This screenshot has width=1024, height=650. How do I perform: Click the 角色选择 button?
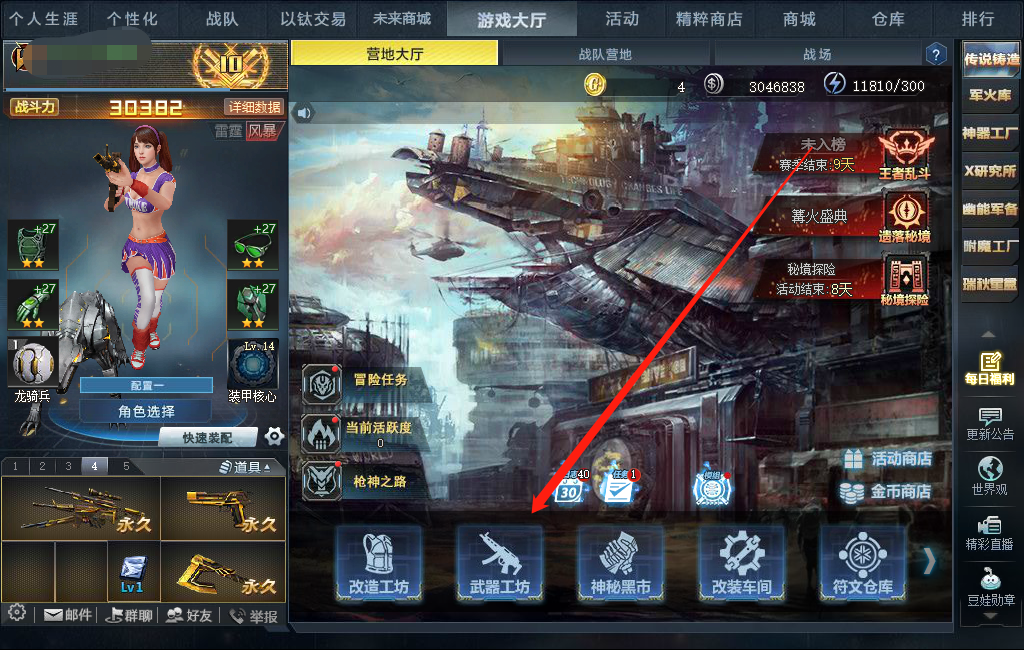[x=146, y=412]
